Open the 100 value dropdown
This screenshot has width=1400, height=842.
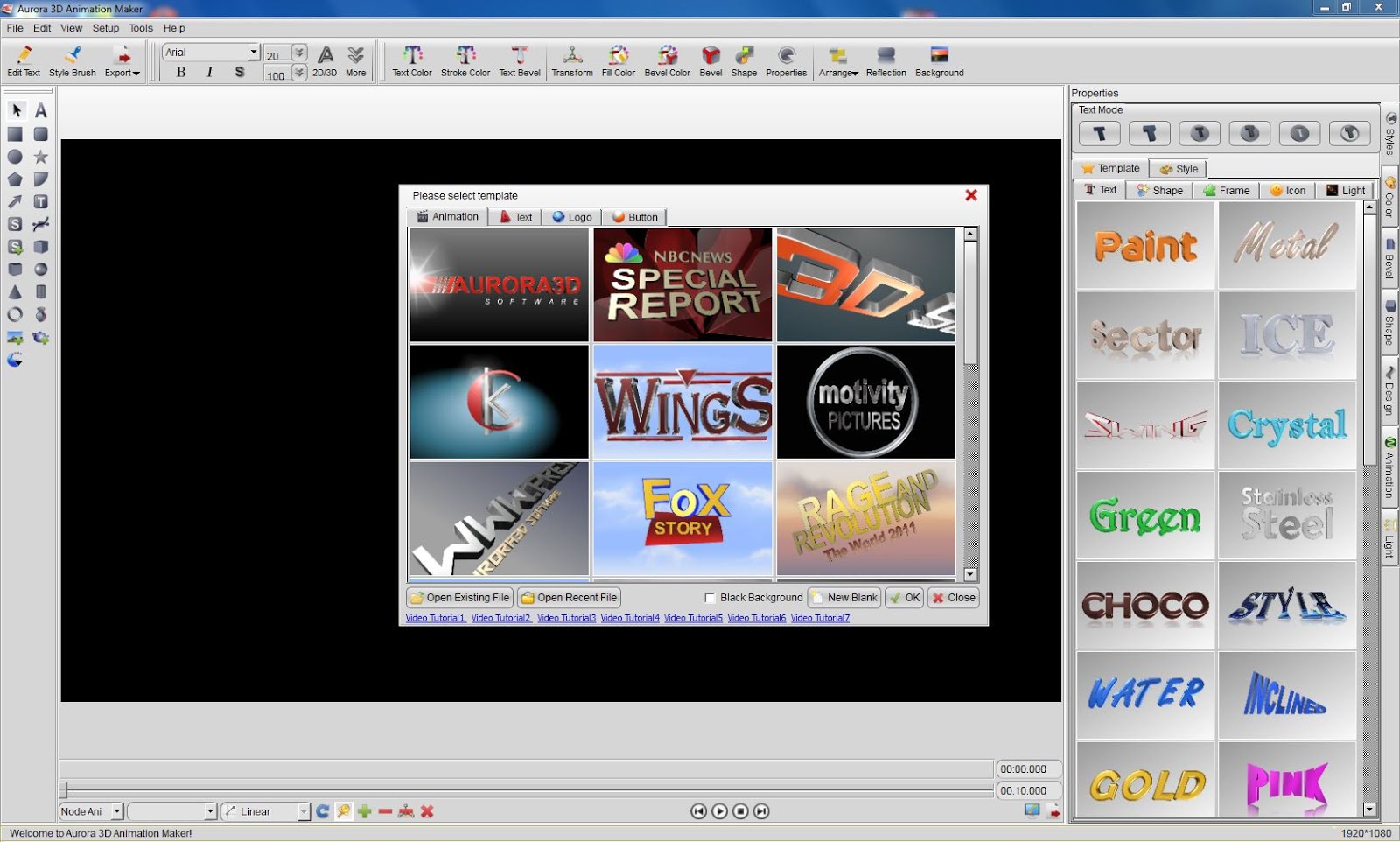coord(299,74)
